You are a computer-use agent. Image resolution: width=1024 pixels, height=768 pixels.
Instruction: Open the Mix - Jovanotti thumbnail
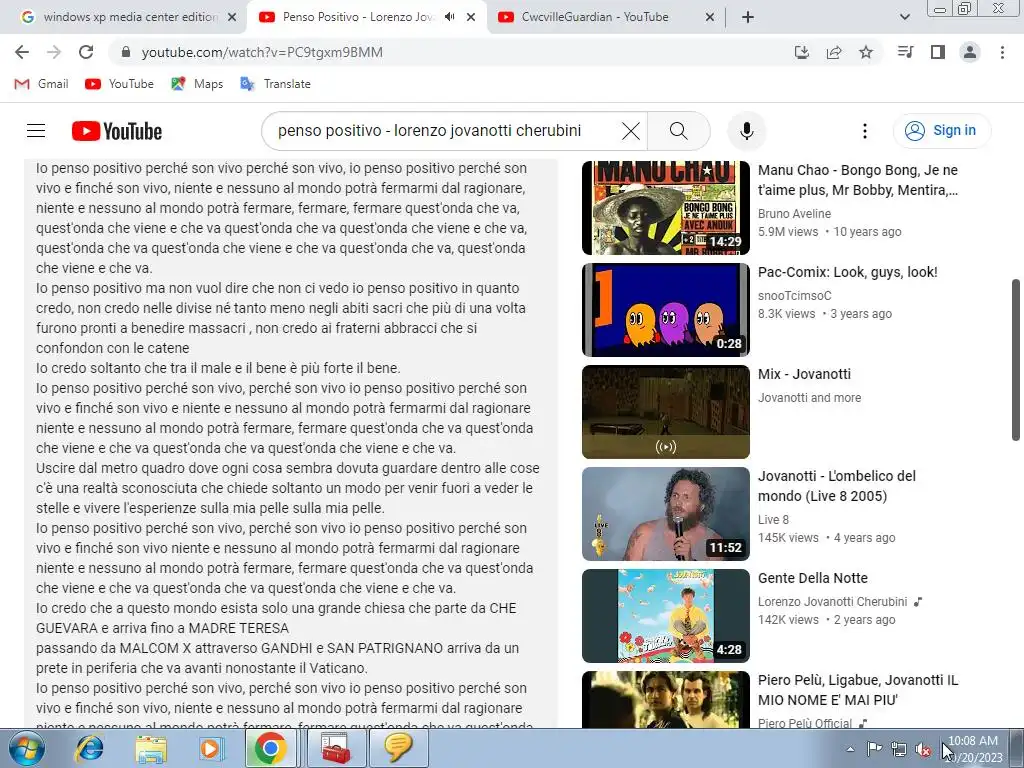(x=665, y=411)
